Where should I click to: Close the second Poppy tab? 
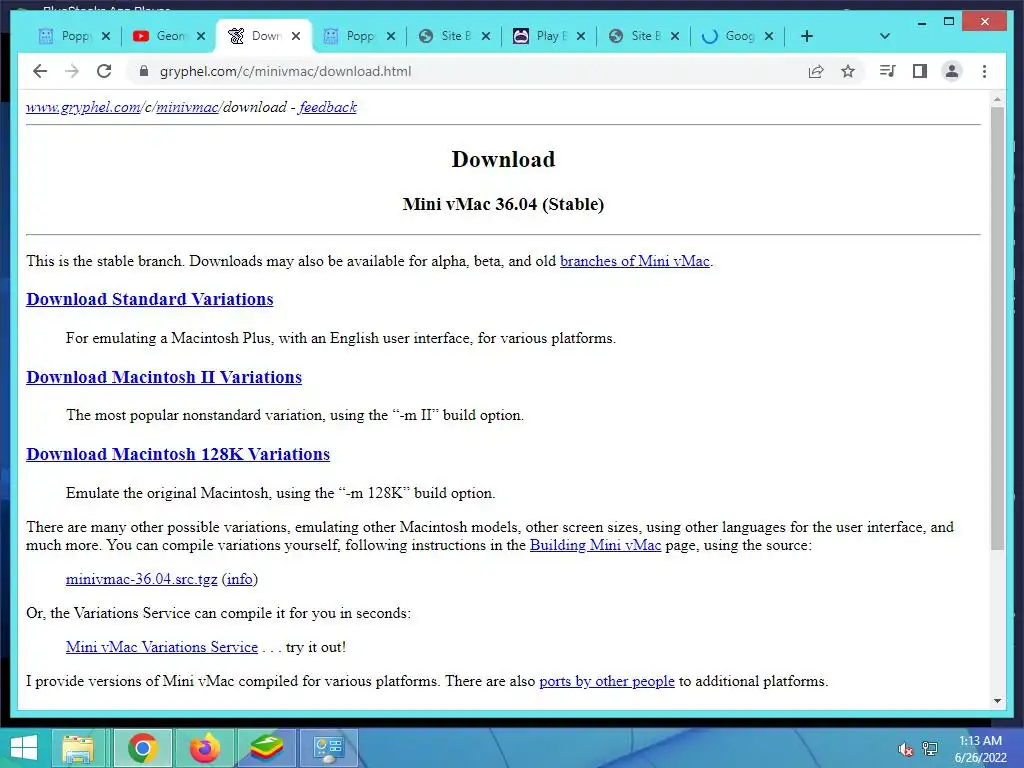(391, 36)
